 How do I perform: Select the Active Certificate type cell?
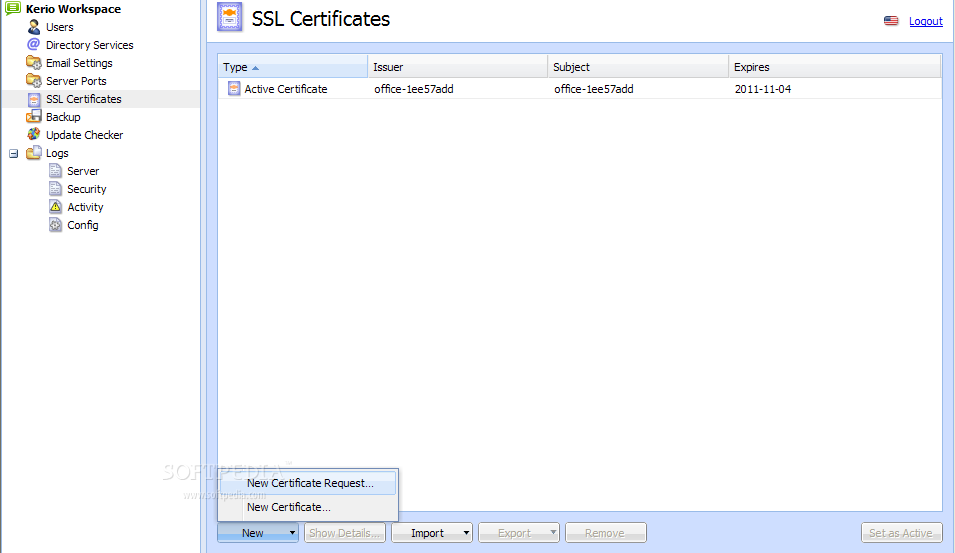click(286, 89)
